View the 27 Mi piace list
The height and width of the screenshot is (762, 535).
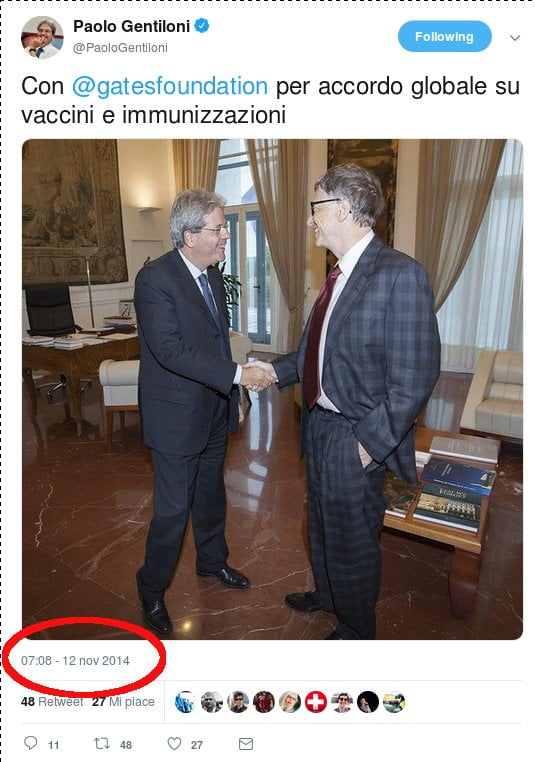(123, 702)
